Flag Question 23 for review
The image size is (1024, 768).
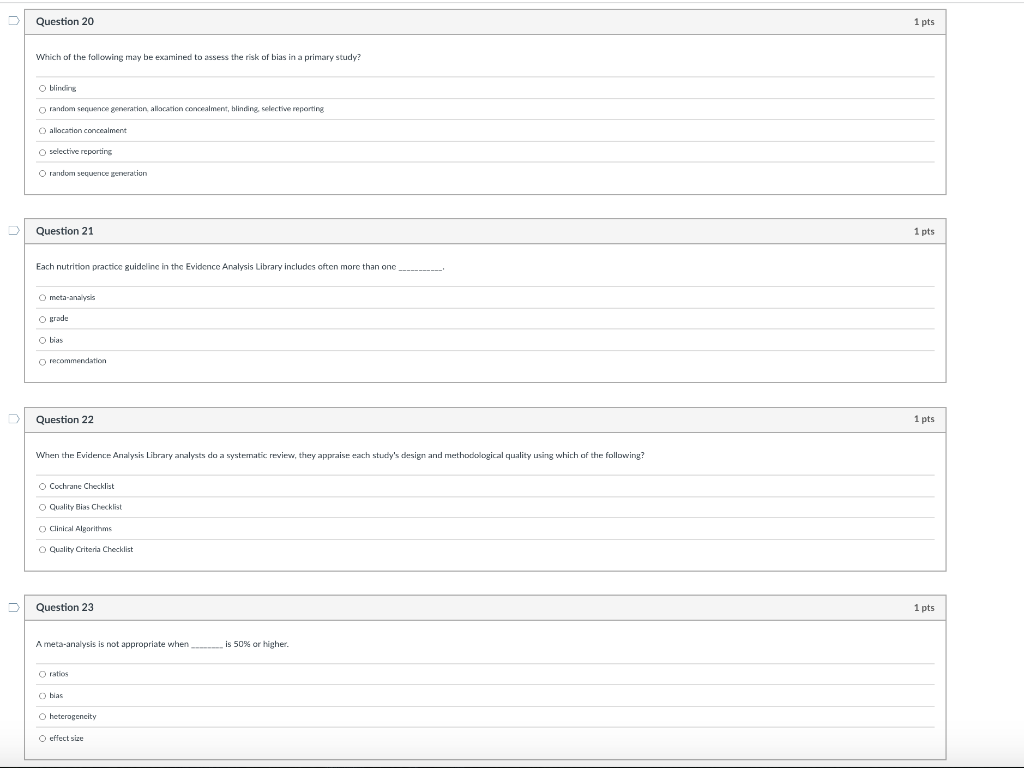[14, 607]
